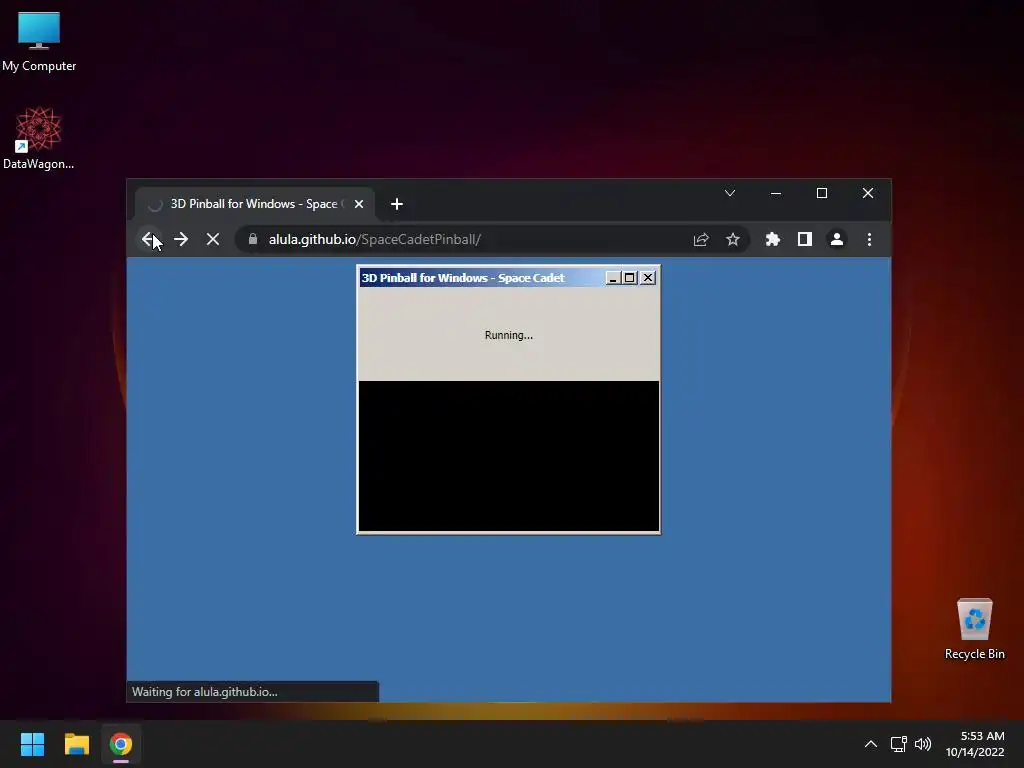Minimize the Space Cadet pinball window
The height and width of the screenshot is (768, 1024).
[x=613, y=278]
